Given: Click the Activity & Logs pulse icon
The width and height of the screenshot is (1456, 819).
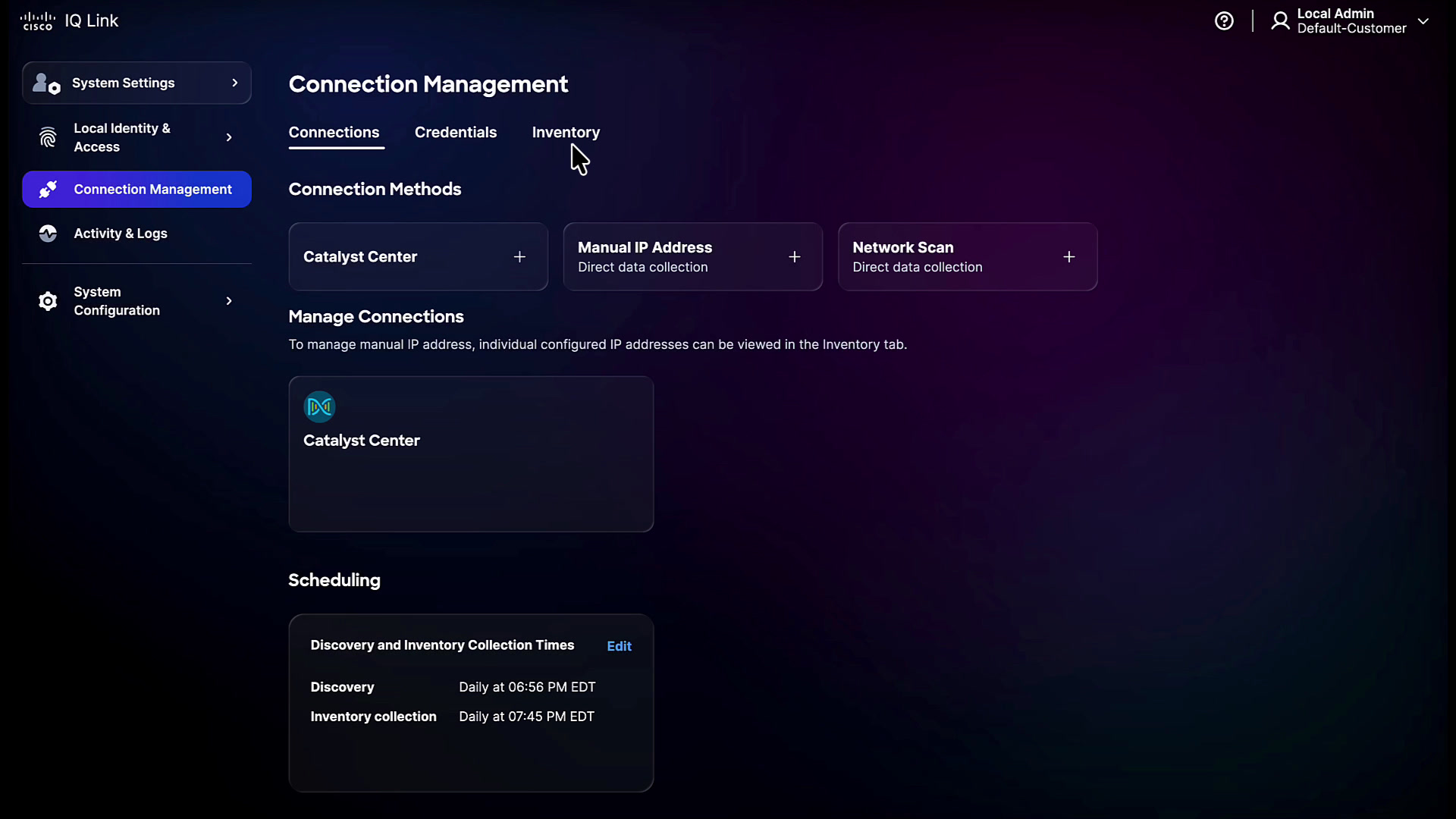Looking at the screenshot, I should tap(48, 234).
